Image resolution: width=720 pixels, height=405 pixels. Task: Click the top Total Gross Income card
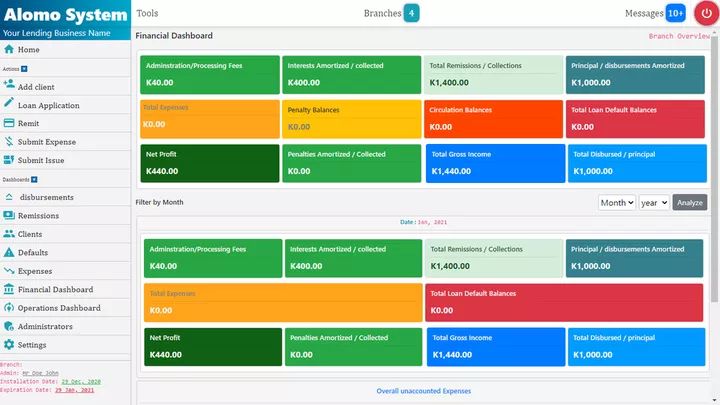(495, 163)
